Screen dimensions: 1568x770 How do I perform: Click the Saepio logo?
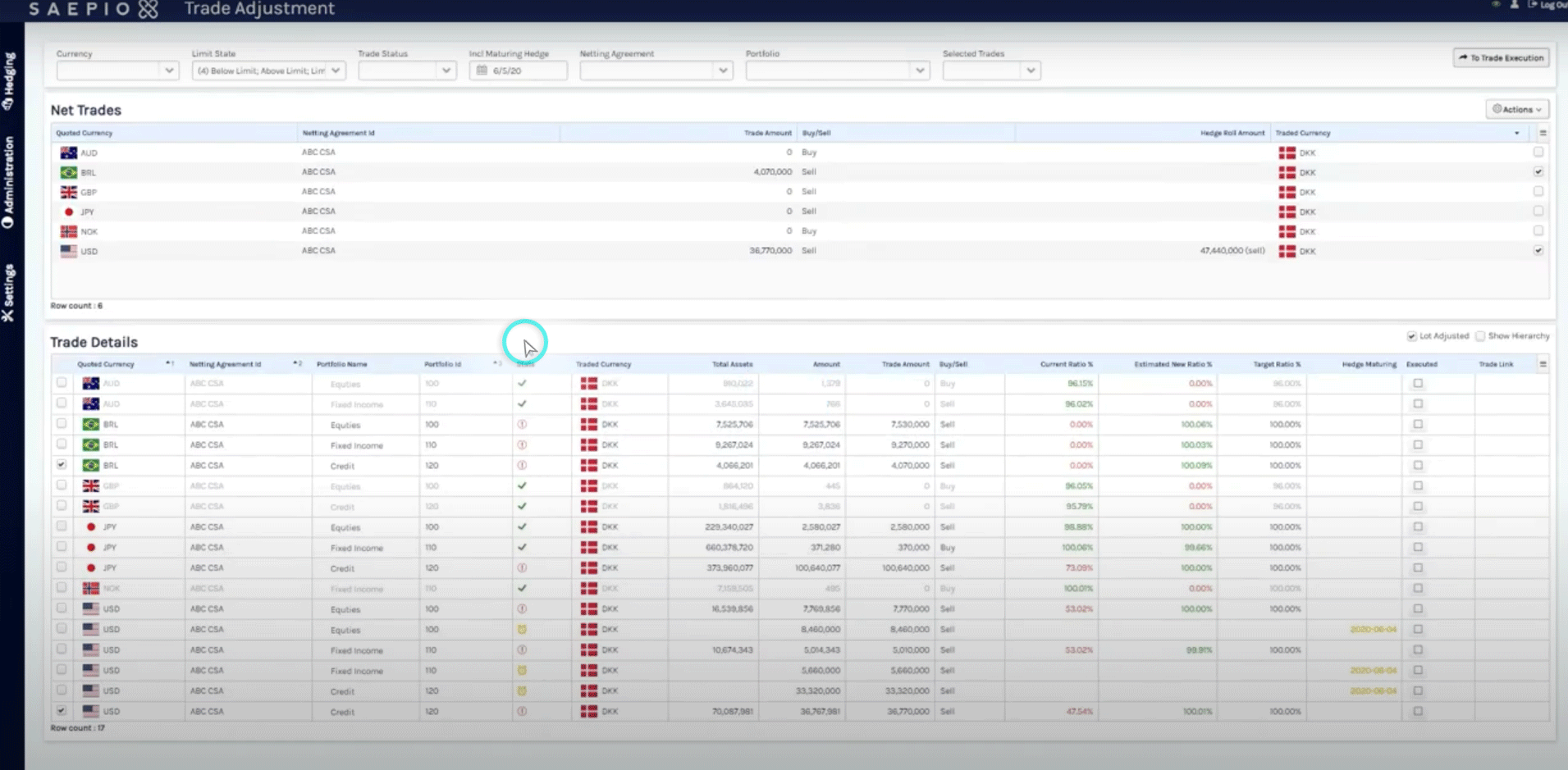pos(94,9)
